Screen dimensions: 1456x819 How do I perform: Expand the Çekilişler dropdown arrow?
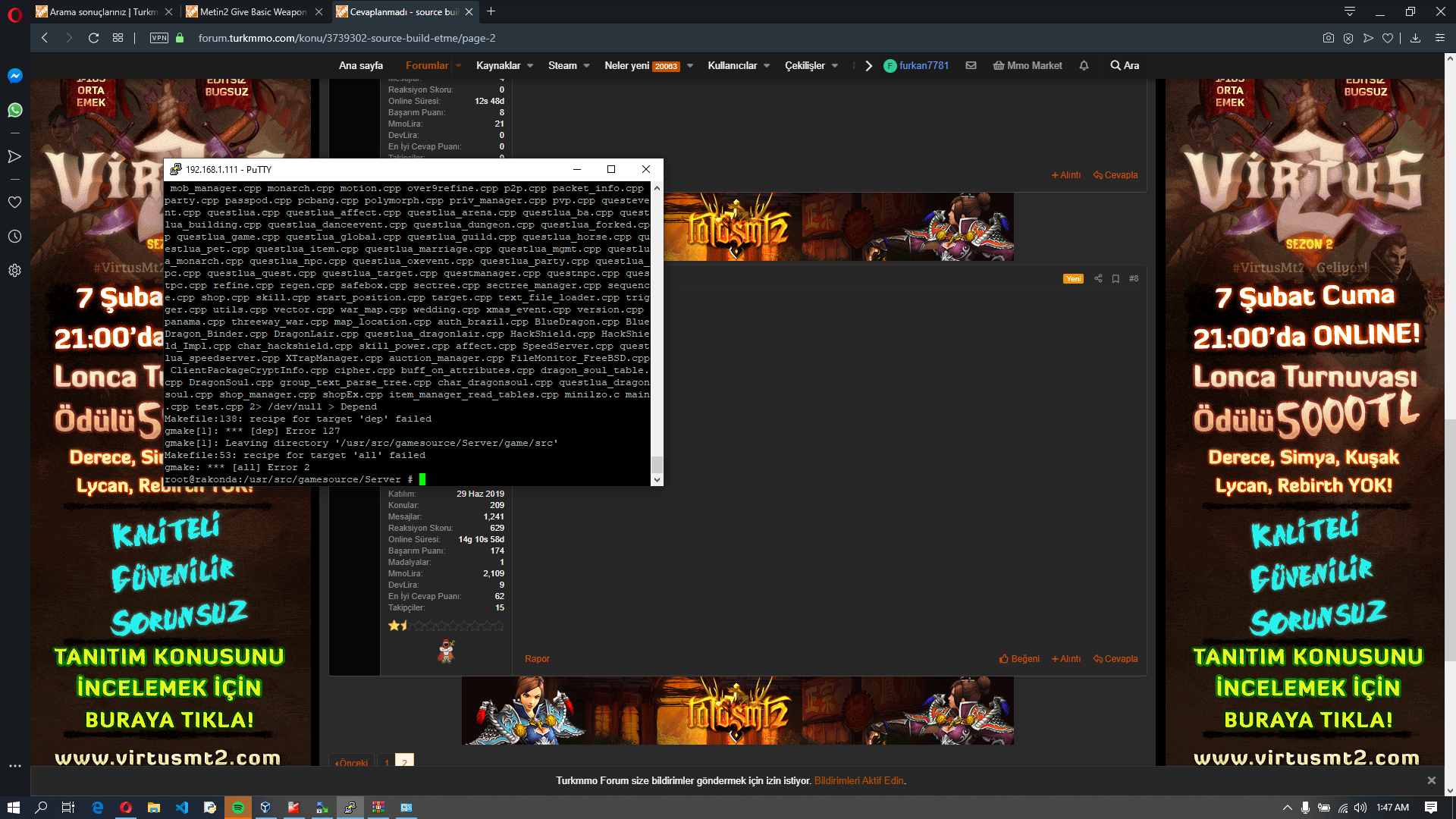835,65
